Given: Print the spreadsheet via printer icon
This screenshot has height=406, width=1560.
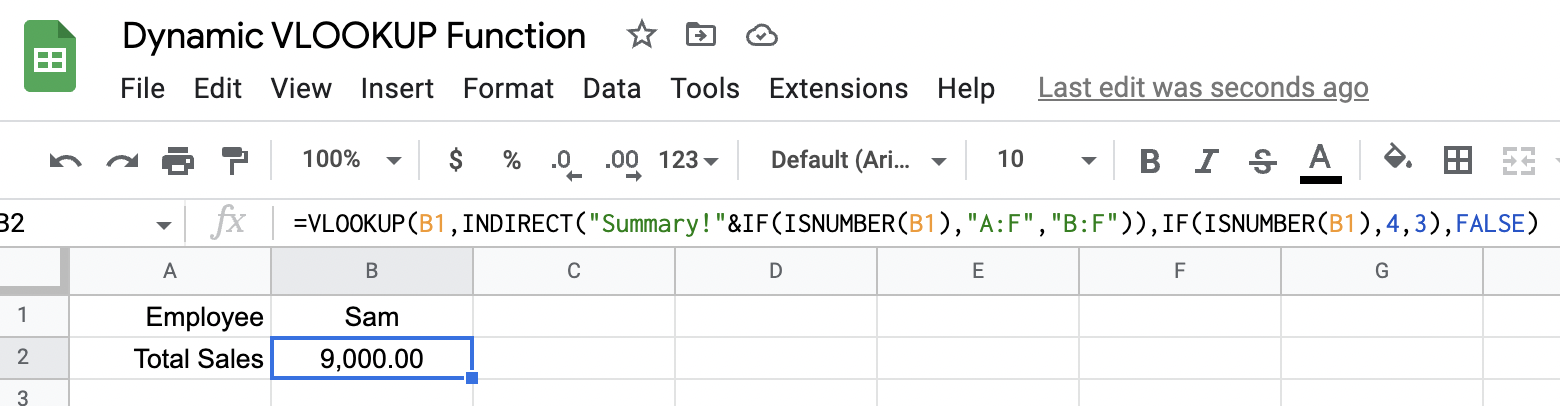Looking at the screenshot, I should (x=178, y=160).
